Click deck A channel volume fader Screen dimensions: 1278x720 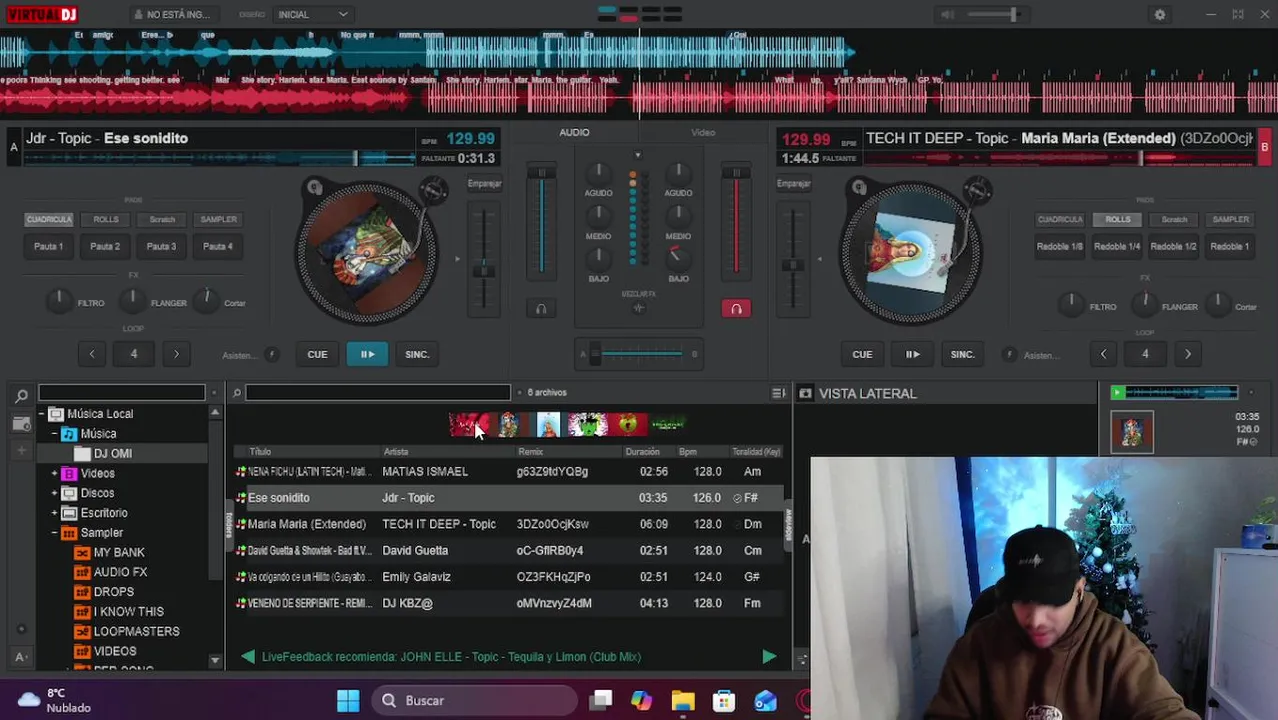pyautogui.click(x=542, y=220)
